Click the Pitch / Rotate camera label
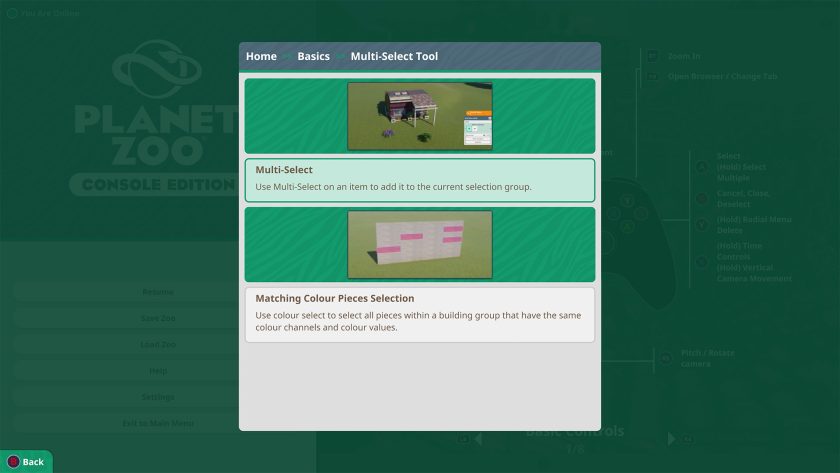840x473 pixels. tap(707, 358)
